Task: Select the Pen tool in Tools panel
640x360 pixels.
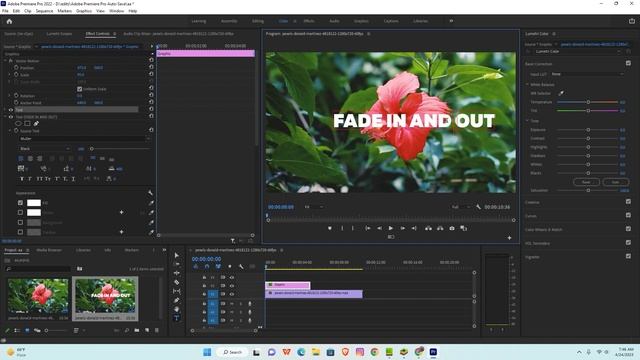Action: 176,300
